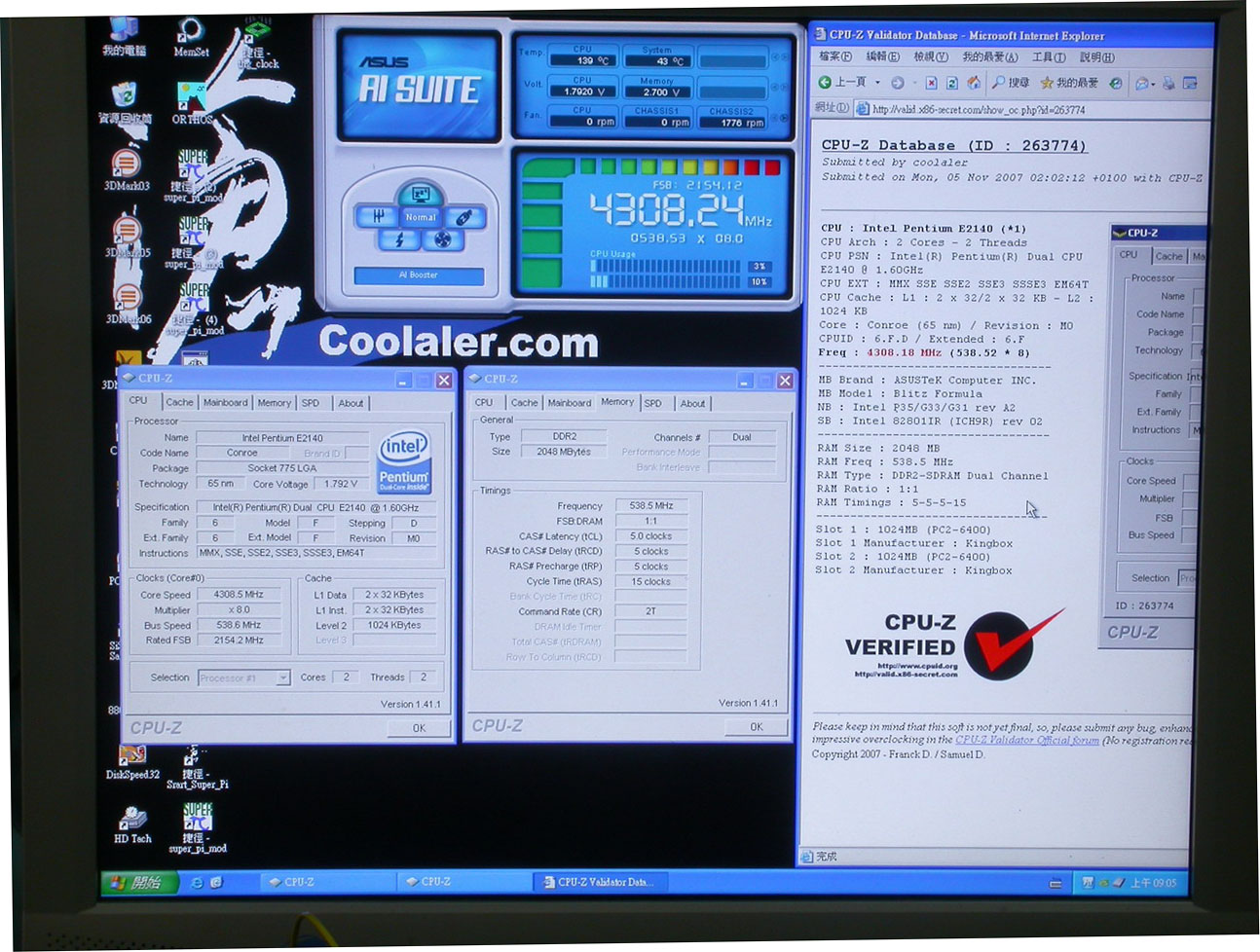Image resolution: width=1260 pixels, height=952 pixels.
Task: Click the Windows Start button
Action: [x=140, y=882]
